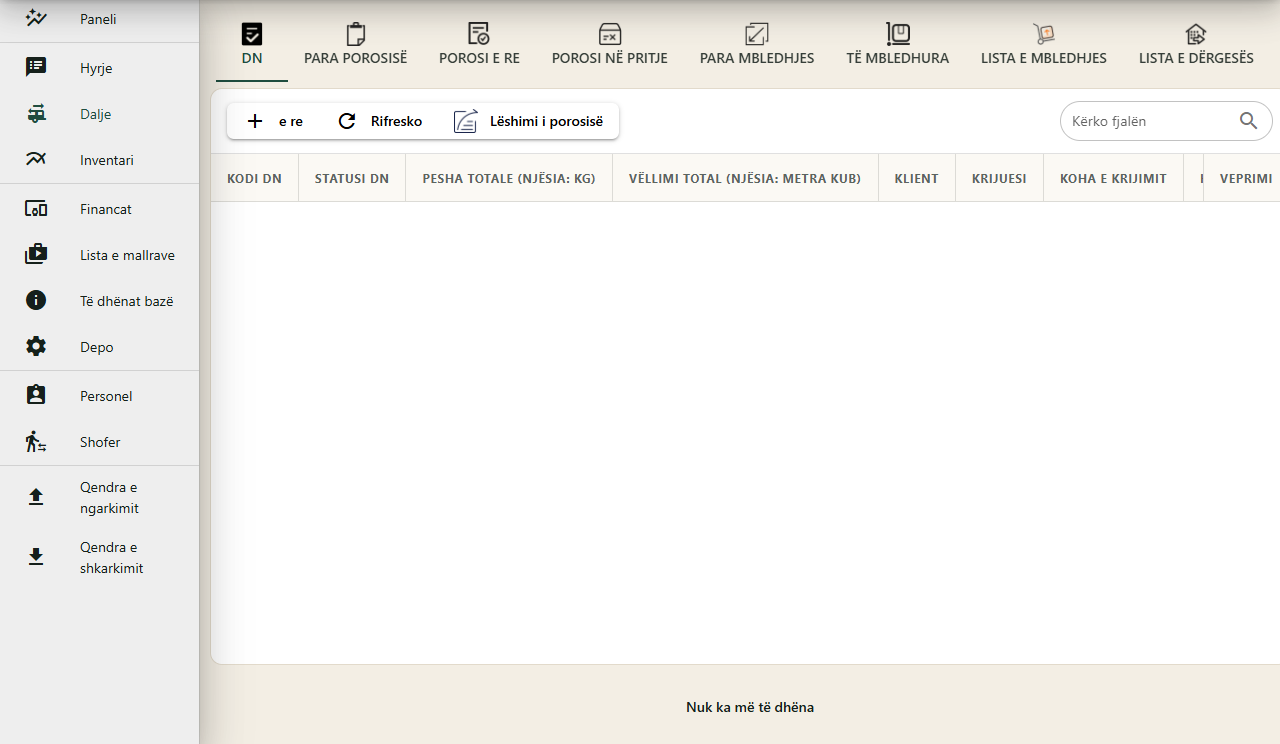Open the Porosi në Pritje tab
The width and height of the screenshot is (1280, 744).
point(610,44)
